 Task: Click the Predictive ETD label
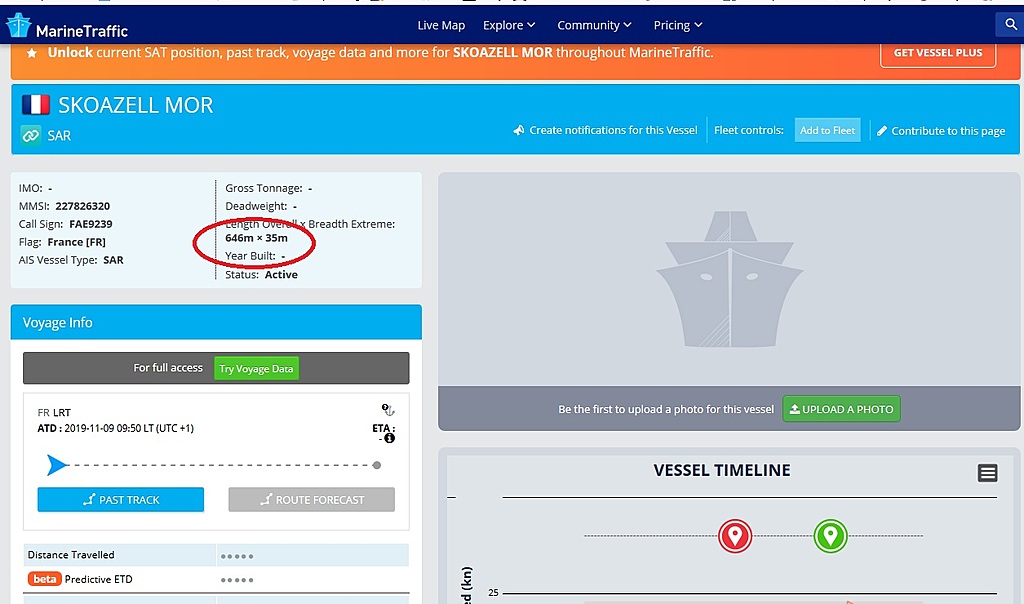coord(99,579)
